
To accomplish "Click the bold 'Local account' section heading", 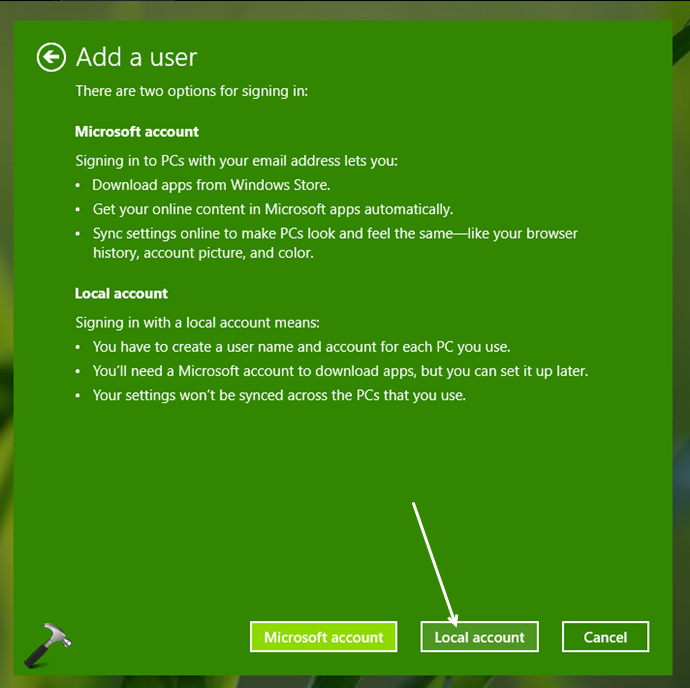I will (x=121, y=293).
